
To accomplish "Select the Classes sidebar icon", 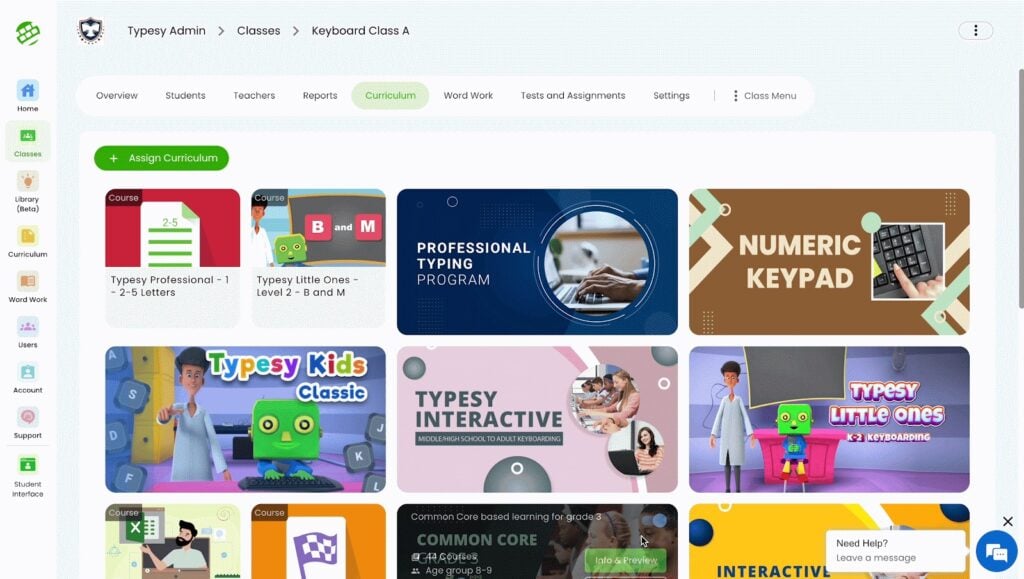I will click(x=27, y=141).
